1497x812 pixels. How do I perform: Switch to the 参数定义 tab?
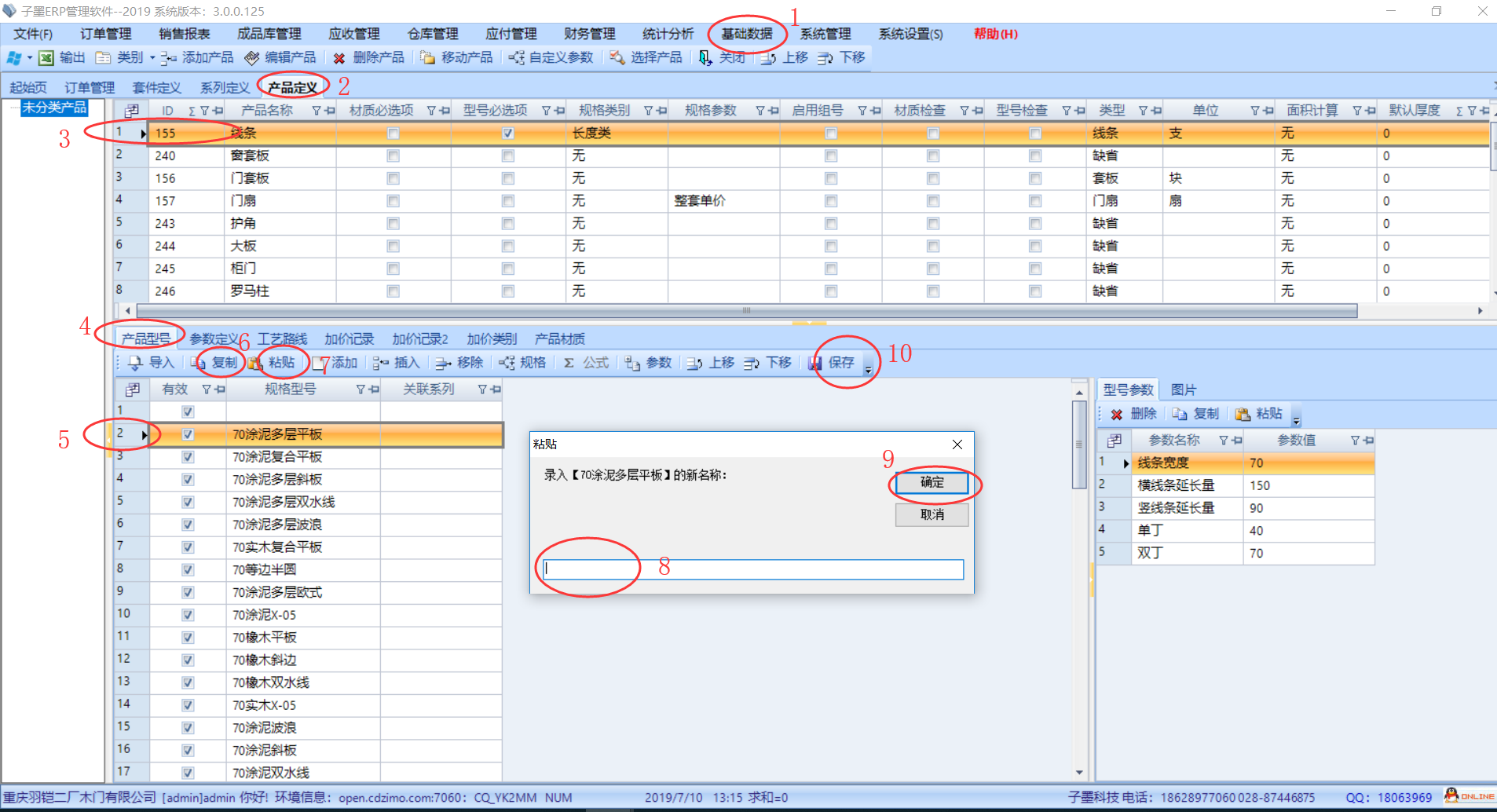click(x=214, y=338)
